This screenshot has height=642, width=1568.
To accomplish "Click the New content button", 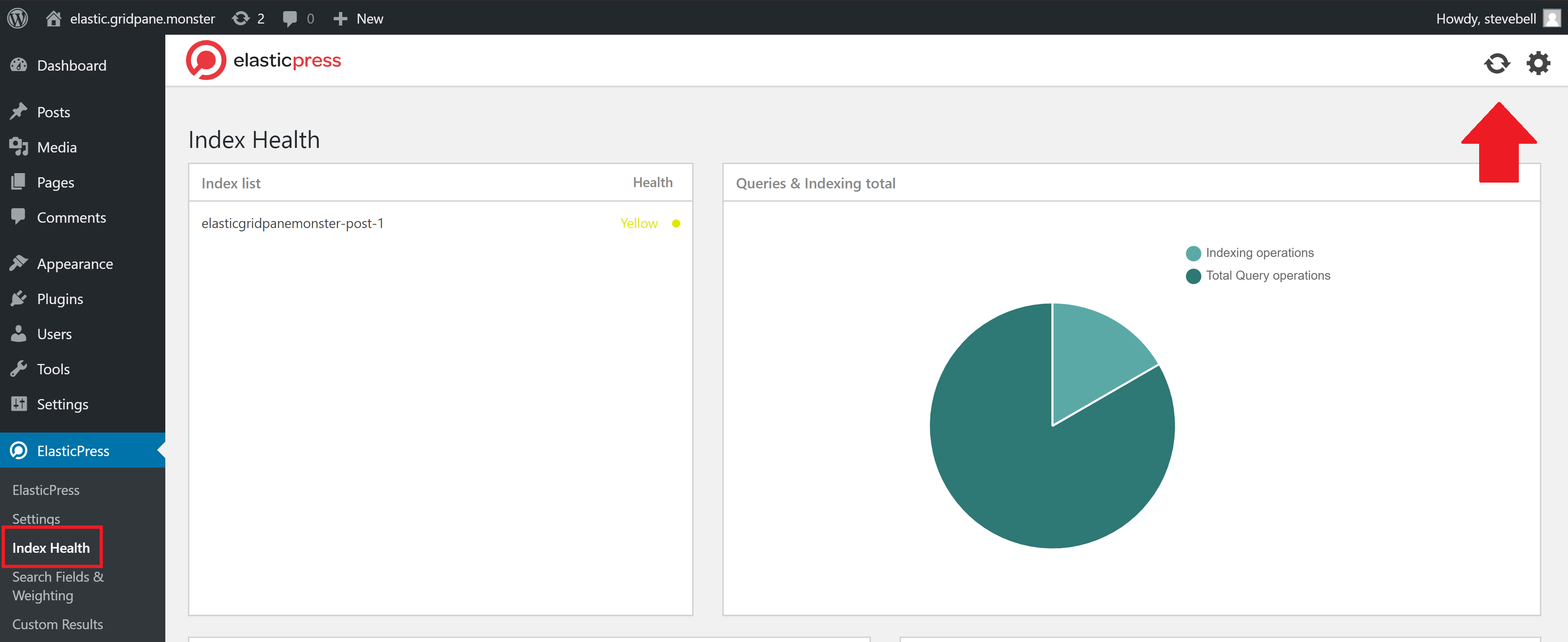I will point(358,18).
